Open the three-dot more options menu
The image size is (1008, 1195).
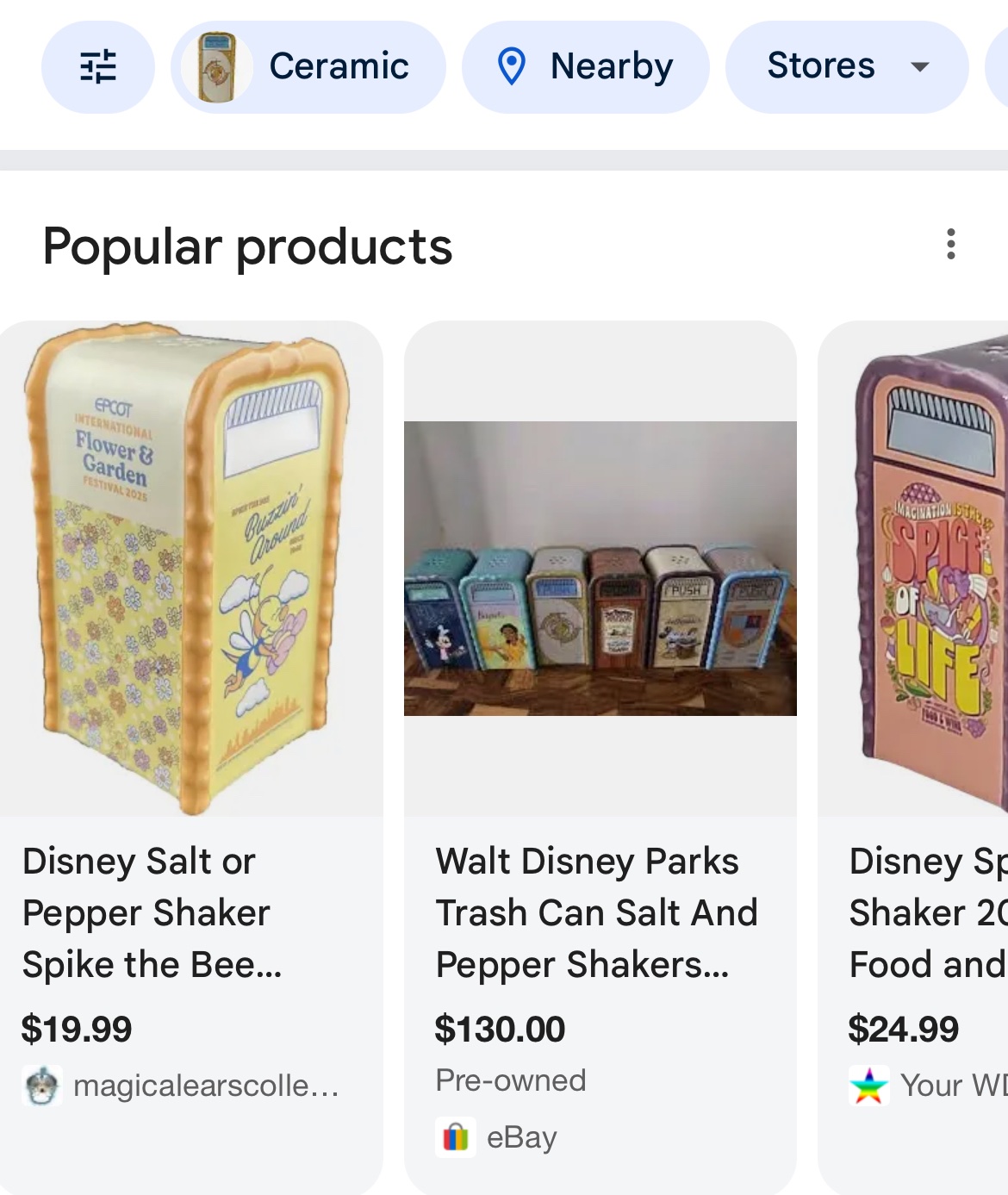950,245
